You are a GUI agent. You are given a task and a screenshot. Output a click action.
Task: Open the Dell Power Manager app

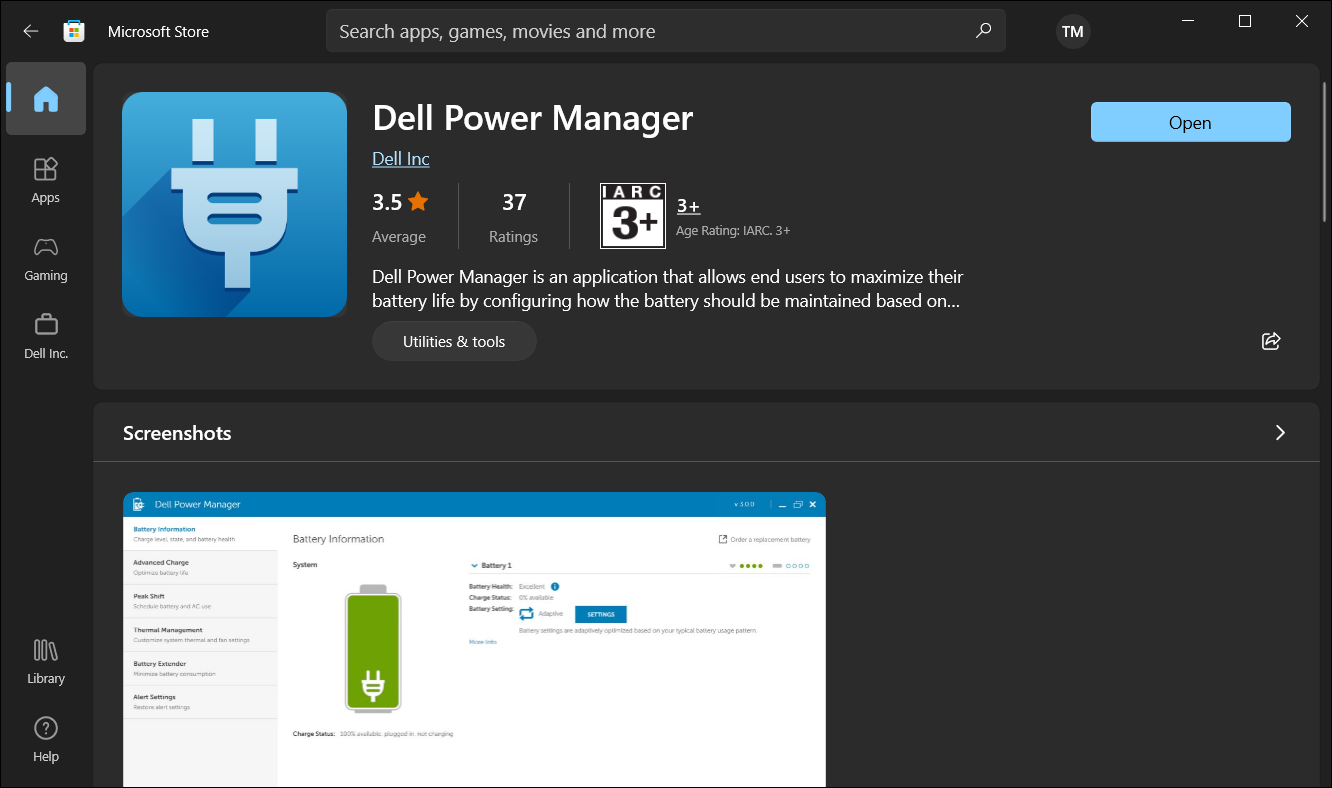pos(1190,122)
